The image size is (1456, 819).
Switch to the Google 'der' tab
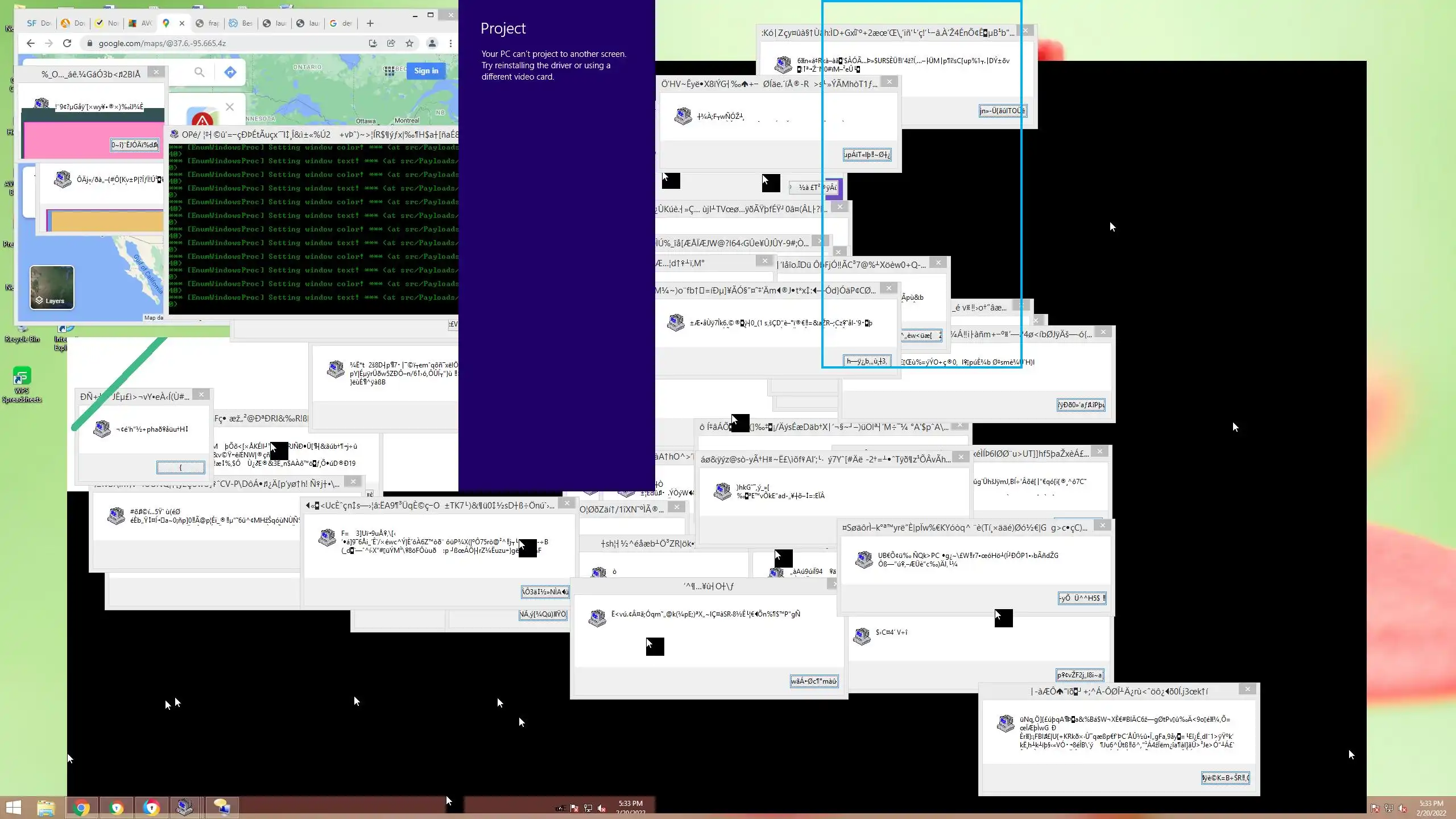(341, 23)
